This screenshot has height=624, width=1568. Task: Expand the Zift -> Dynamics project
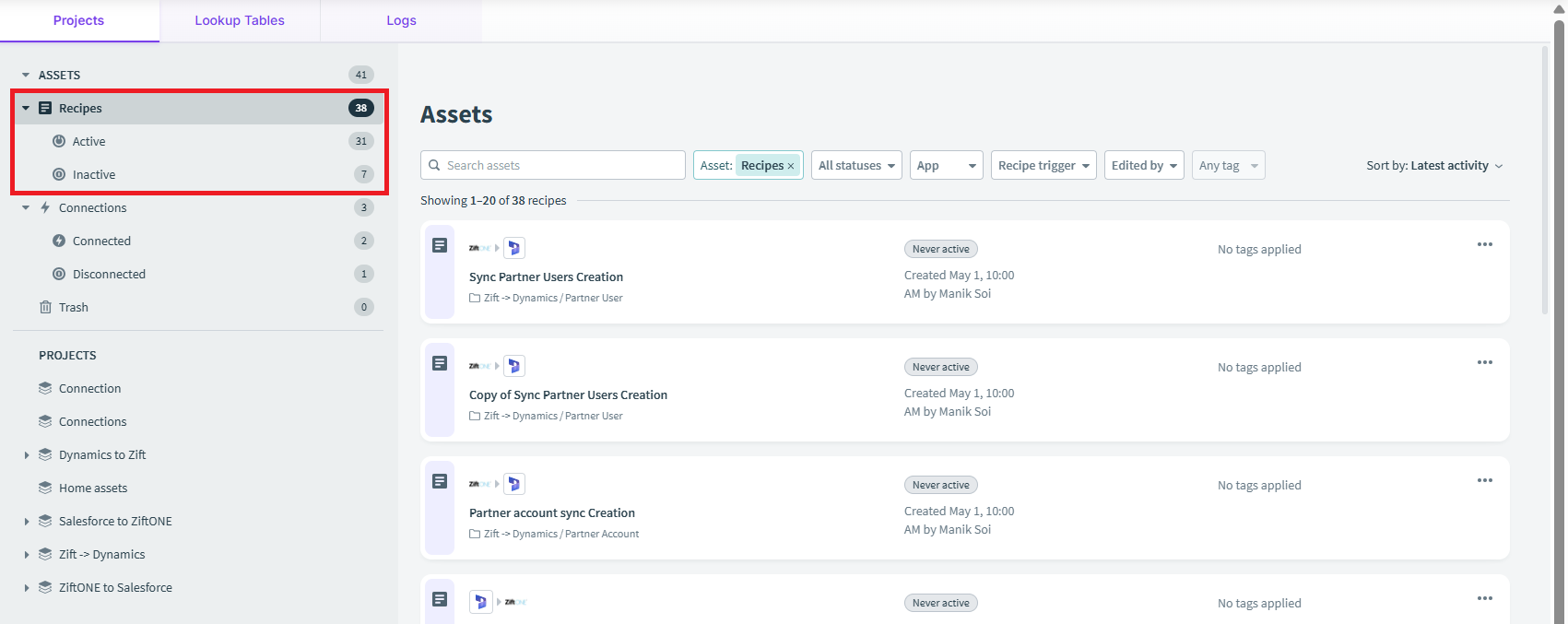[26, 554]
